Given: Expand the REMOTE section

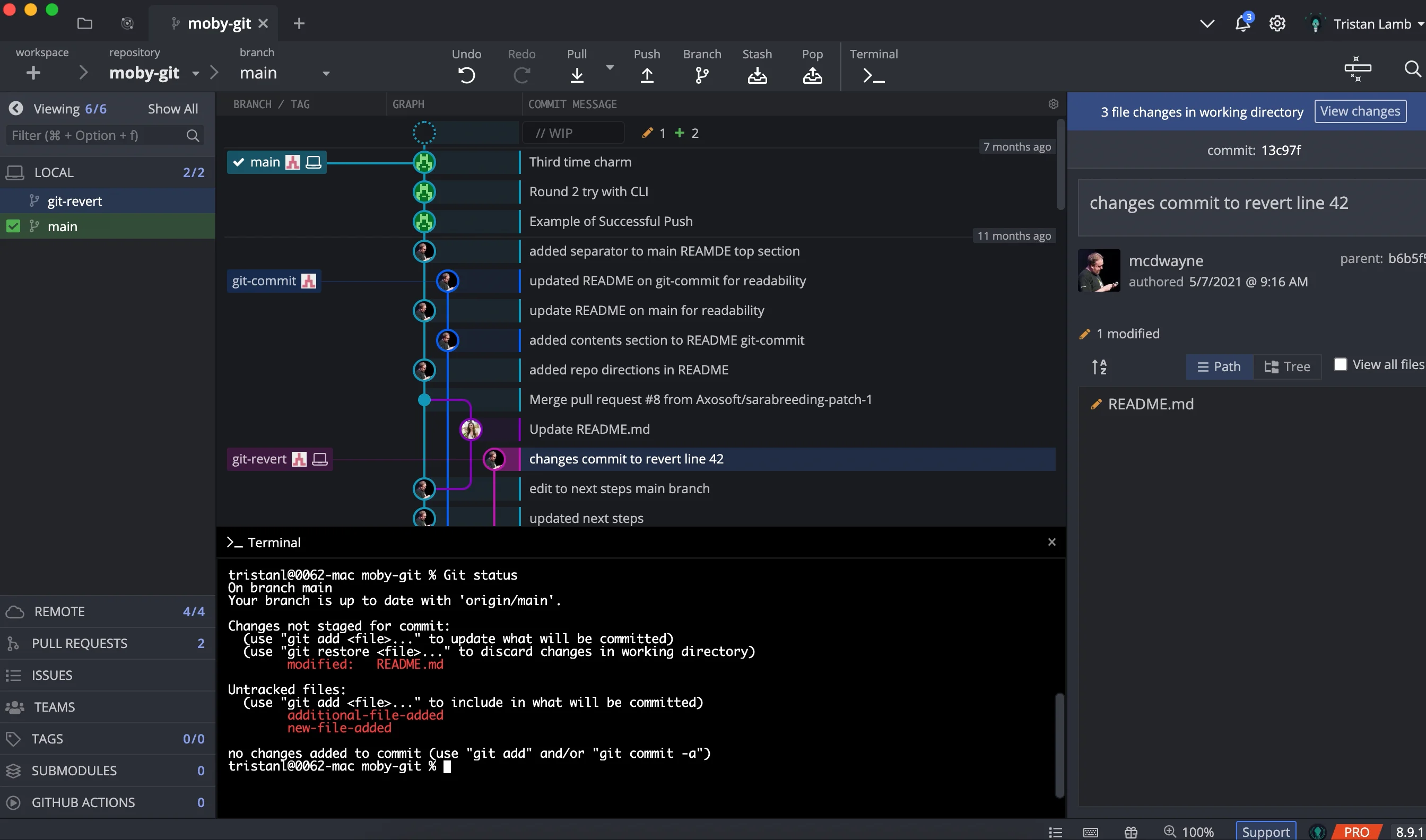Looking at the screenshot, I should point(59,611).
